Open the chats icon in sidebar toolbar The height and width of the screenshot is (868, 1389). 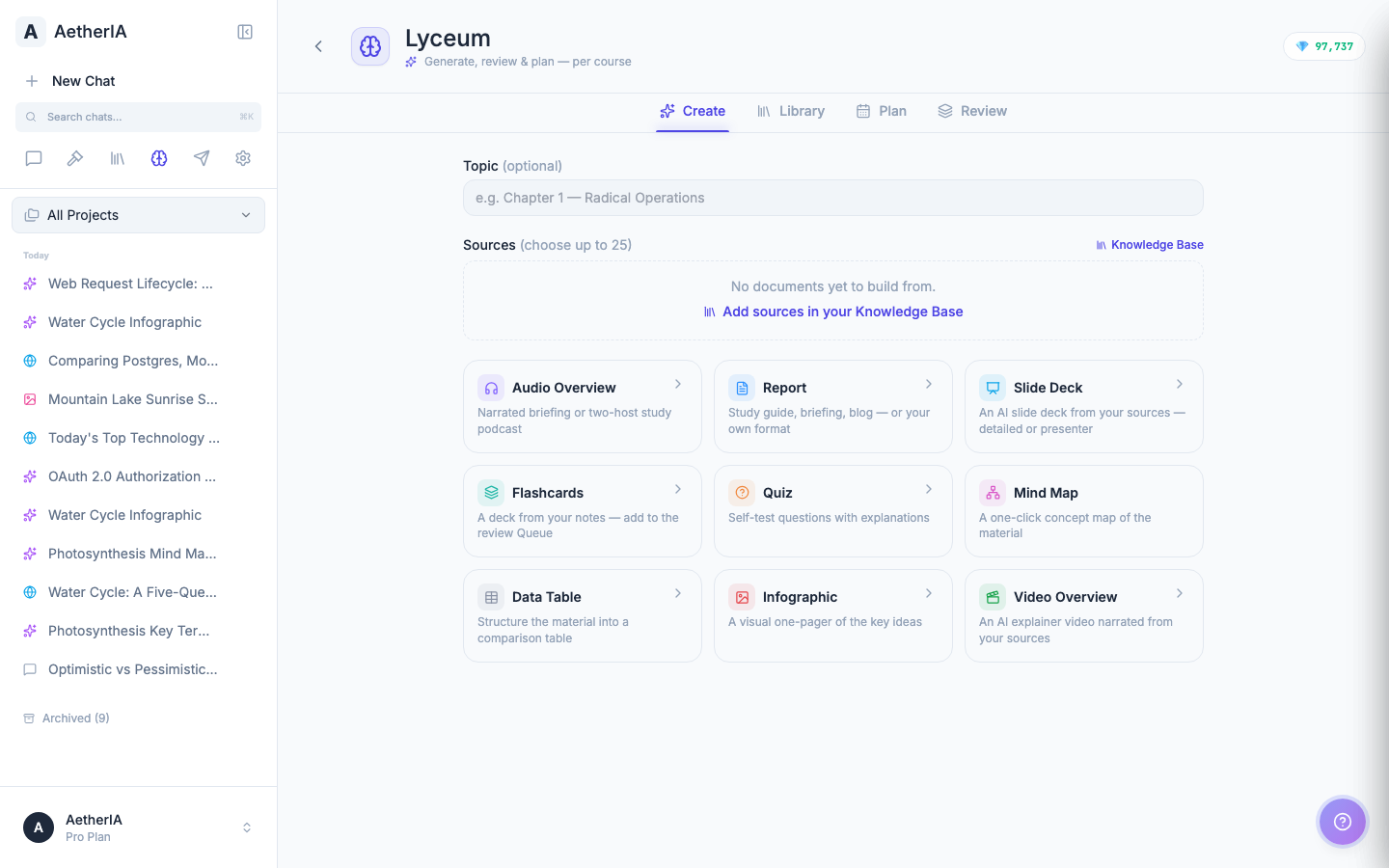click(x=34, y=158)
